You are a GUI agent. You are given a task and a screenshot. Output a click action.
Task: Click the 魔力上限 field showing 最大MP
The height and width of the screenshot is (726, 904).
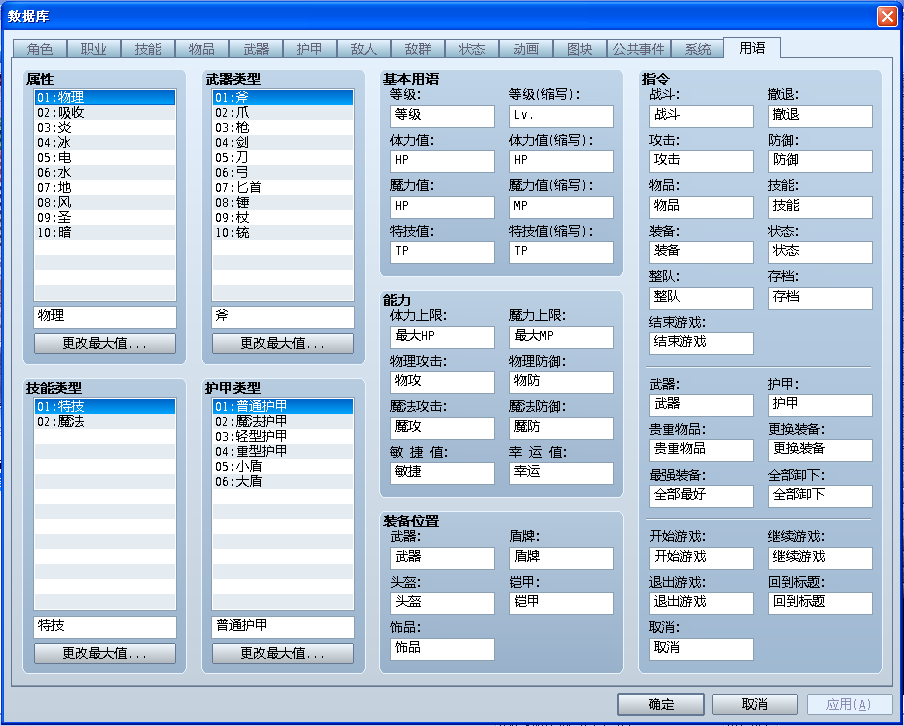(562, 337)
